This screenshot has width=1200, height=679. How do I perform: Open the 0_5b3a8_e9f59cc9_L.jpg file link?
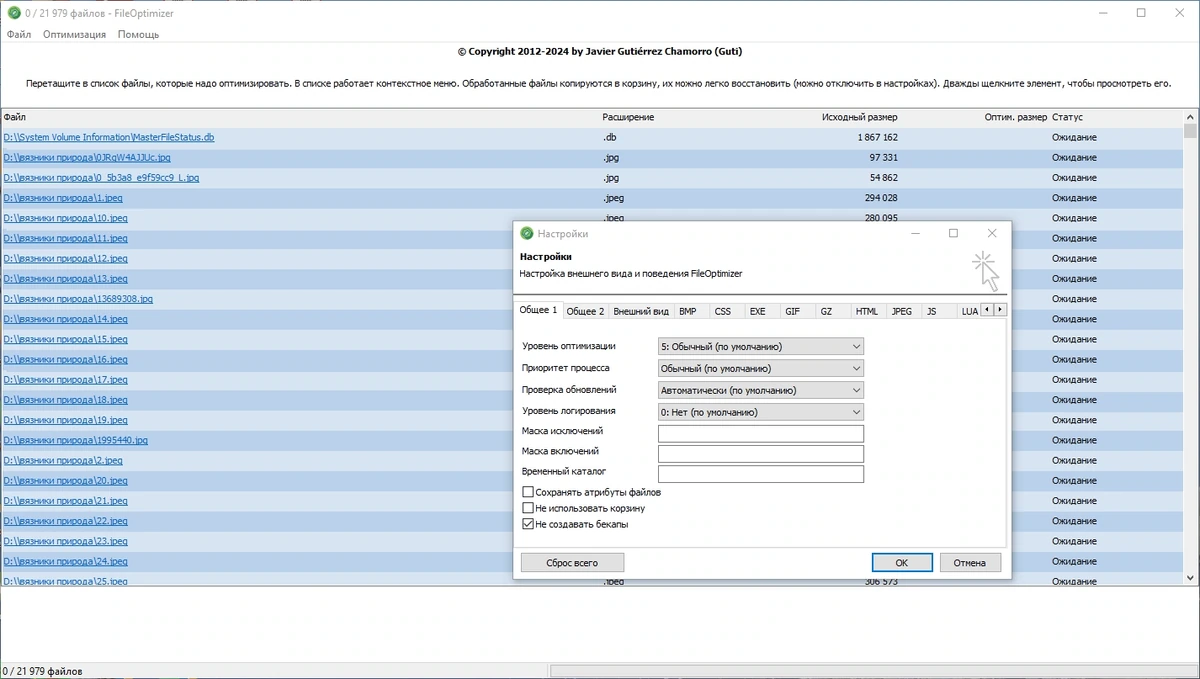pos(101,178)
